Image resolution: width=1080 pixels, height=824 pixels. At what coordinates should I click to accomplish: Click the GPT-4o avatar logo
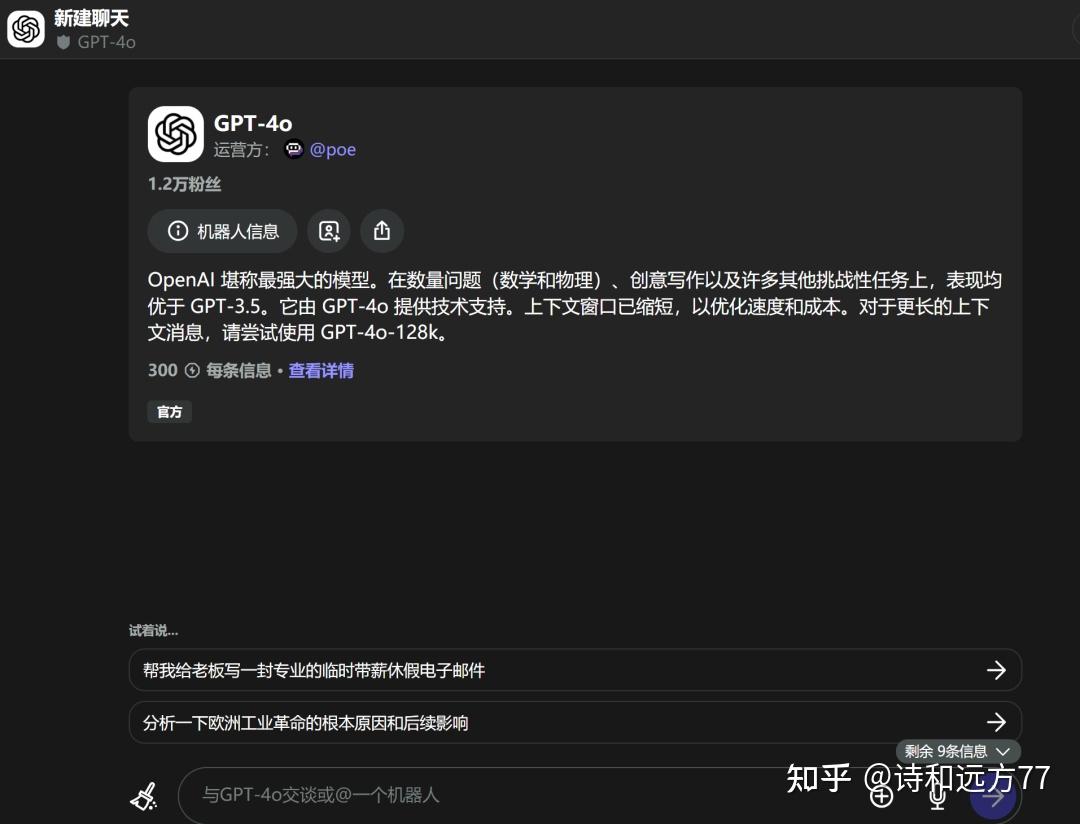pos(175,134)
